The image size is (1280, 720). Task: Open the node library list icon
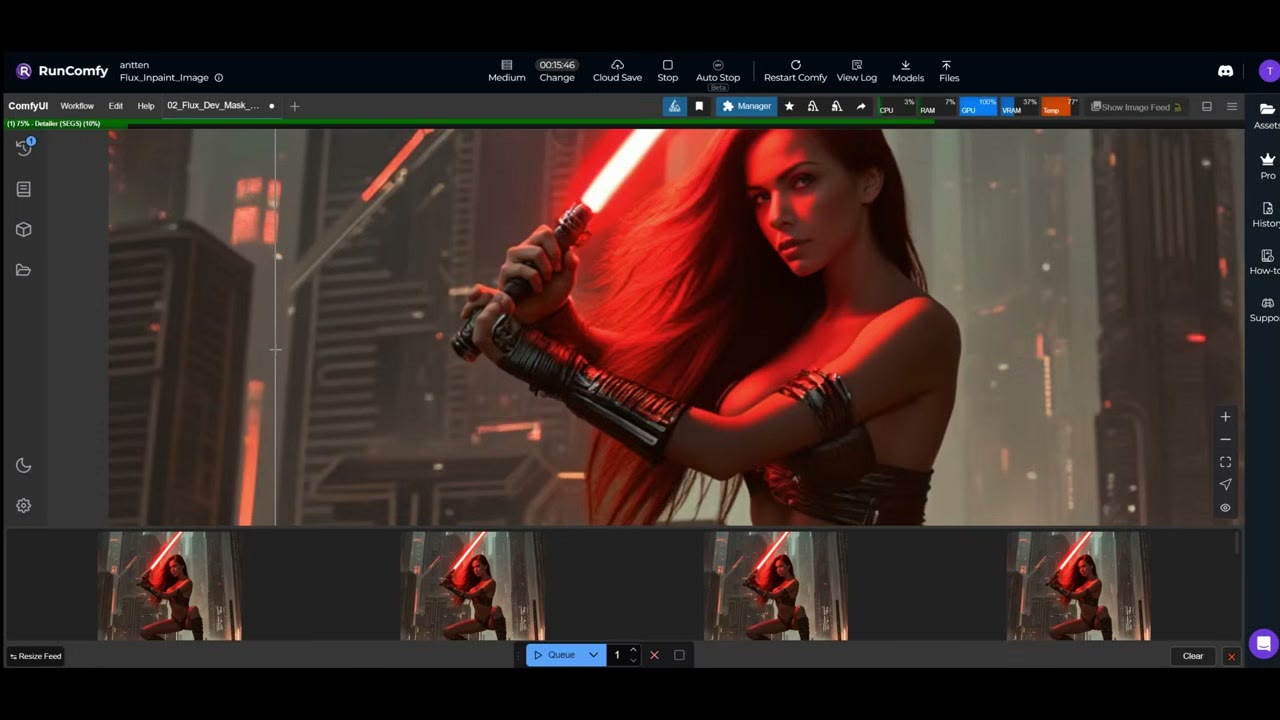point(24,189)
